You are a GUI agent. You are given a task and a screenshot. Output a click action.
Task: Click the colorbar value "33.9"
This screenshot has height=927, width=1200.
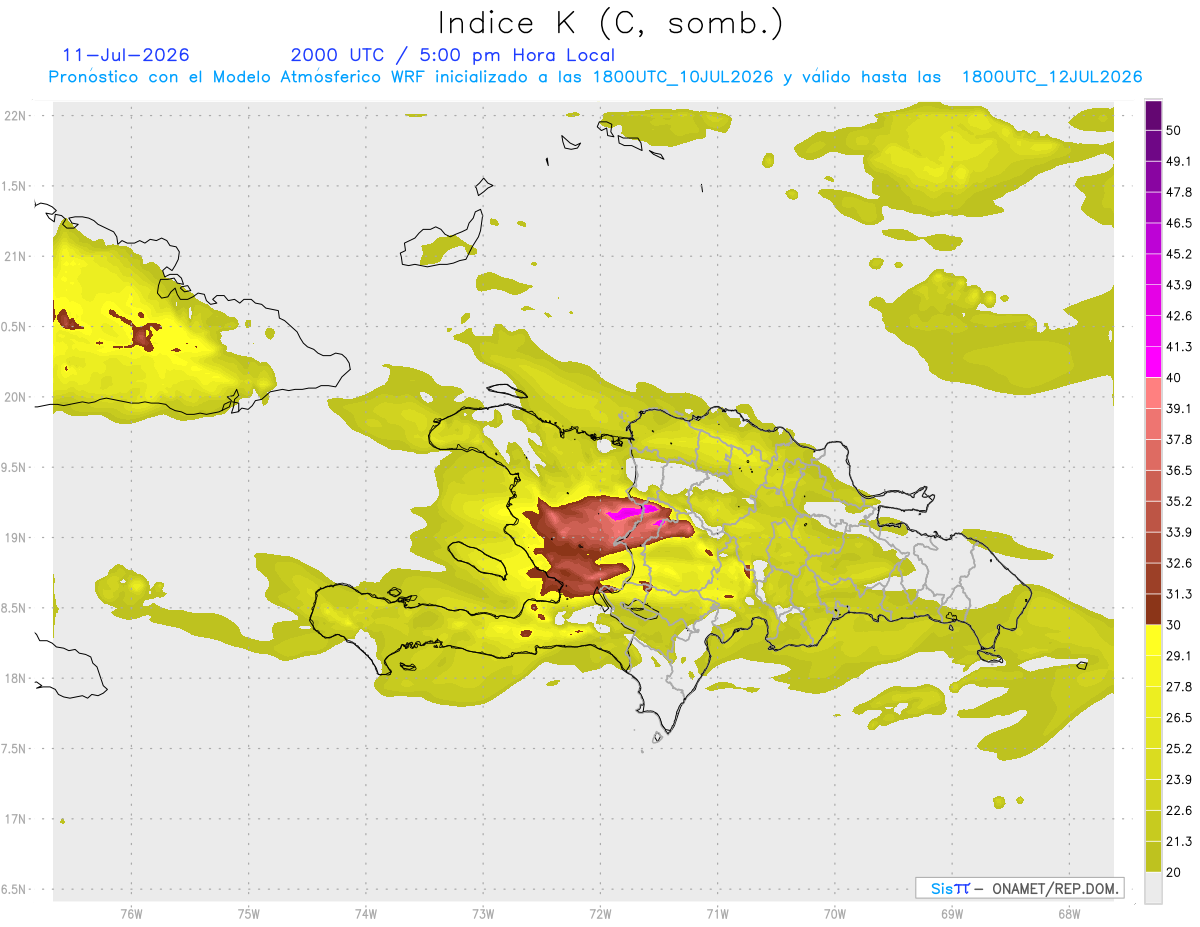tap(1179, 532)
